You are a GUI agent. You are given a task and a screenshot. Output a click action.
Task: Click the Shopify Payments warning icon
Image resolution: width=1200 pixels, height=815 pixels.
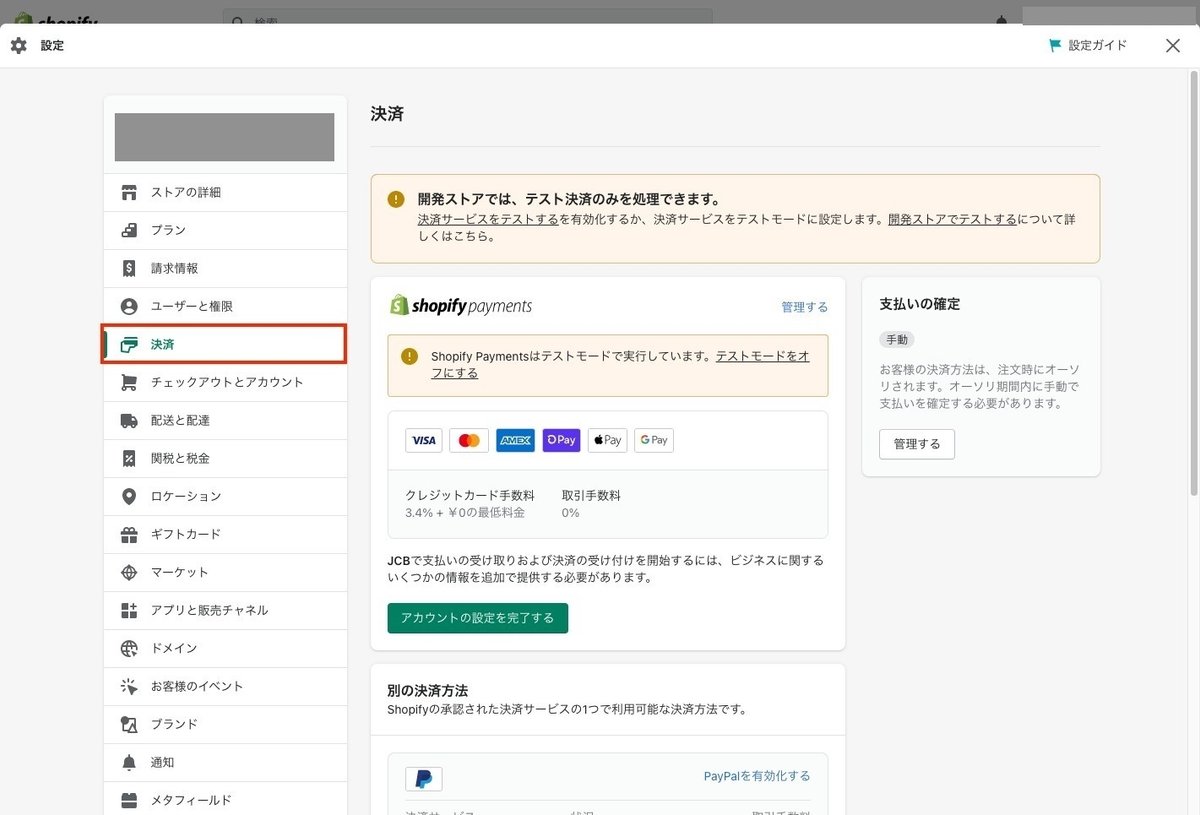pyautogui.click(x=409, y=356)
